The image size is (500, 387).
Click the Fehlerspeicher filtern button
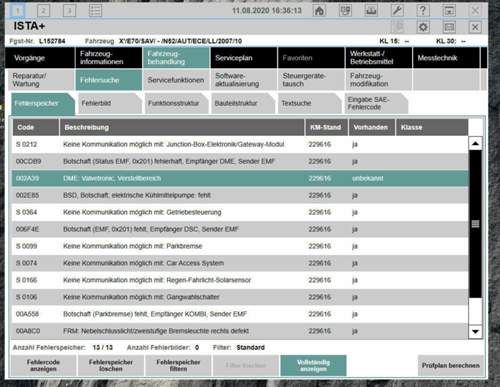(178, 365)
